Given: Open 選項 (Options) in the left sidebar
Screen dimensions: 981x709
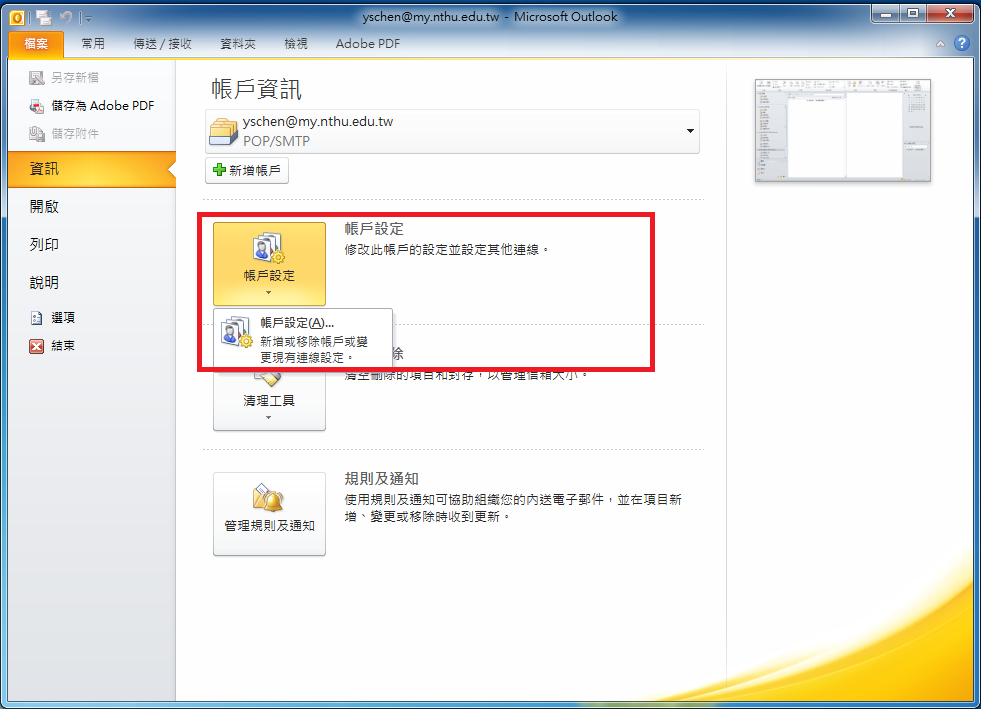Looking at the screenshot, I should pyautogui.click(x=62, y=317).
